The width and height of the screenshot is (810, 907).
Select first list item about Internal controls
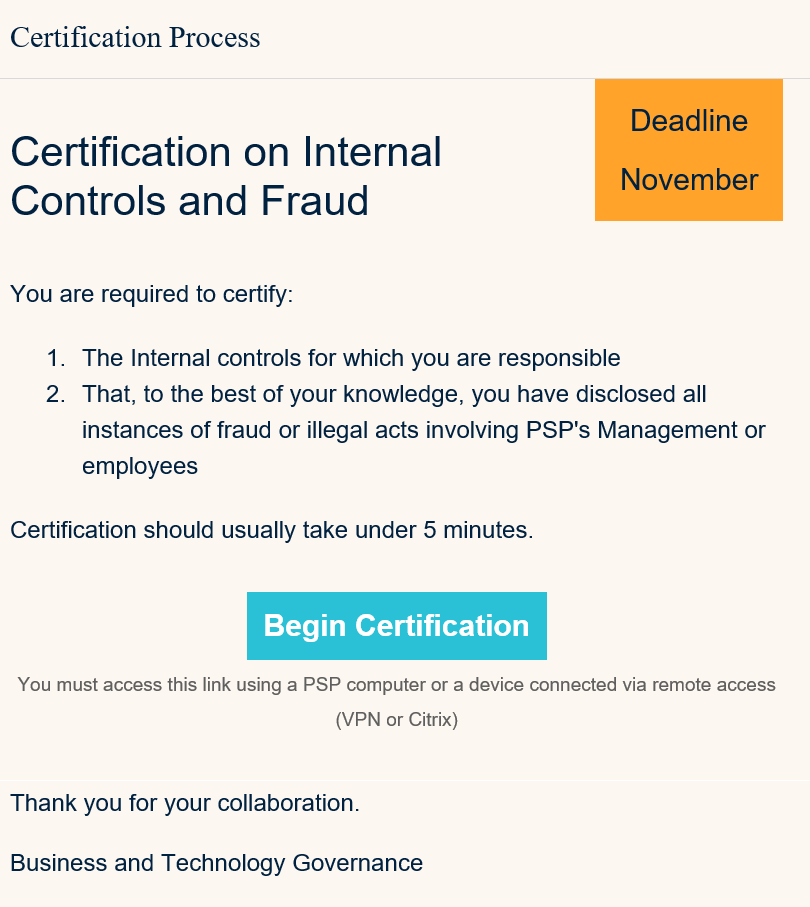(x=351, y=358)
